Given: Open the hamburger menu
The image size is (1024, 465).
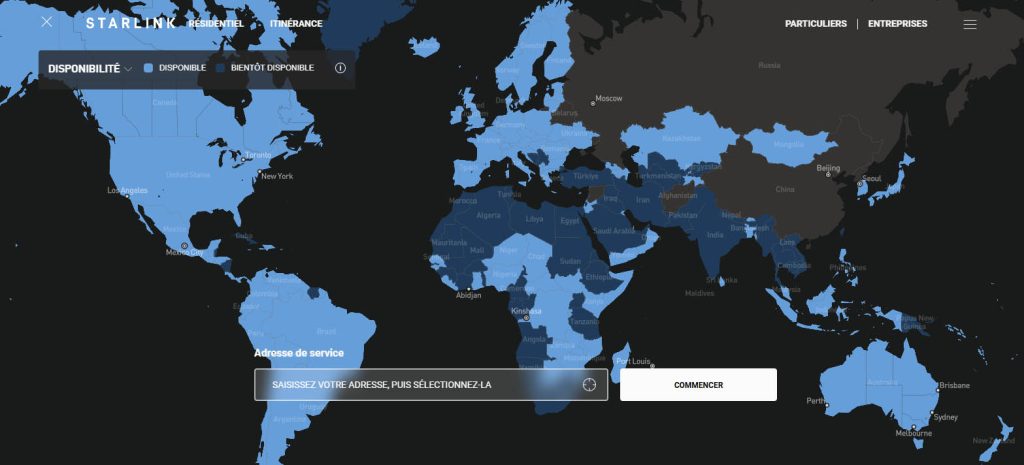Looking at the screenshot, I should coord(969,24).
